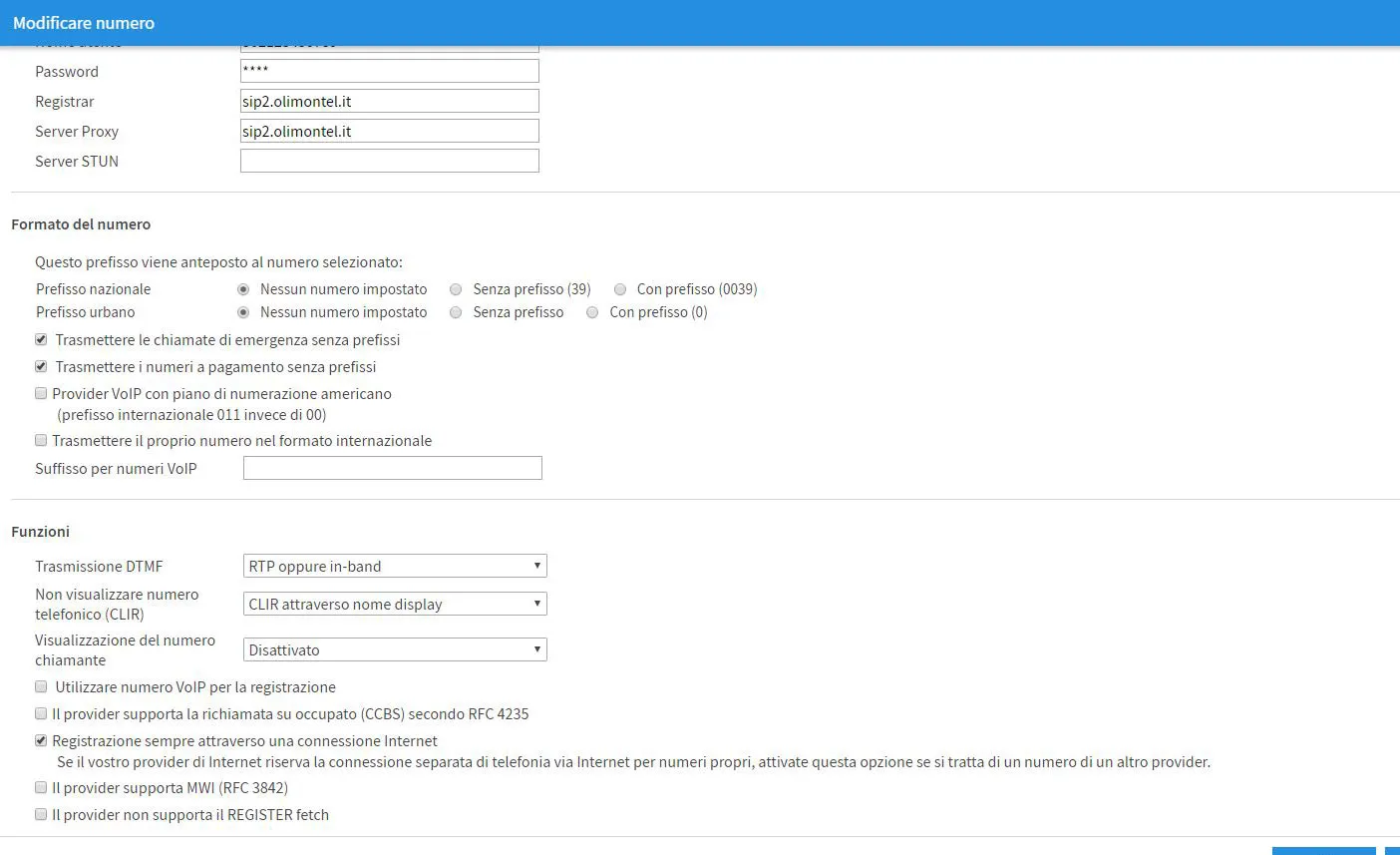Open 'Visualizzazione del numero chiamante' dropdown
This screenshot has height=855, width=1400.
[x=395, y=649]
